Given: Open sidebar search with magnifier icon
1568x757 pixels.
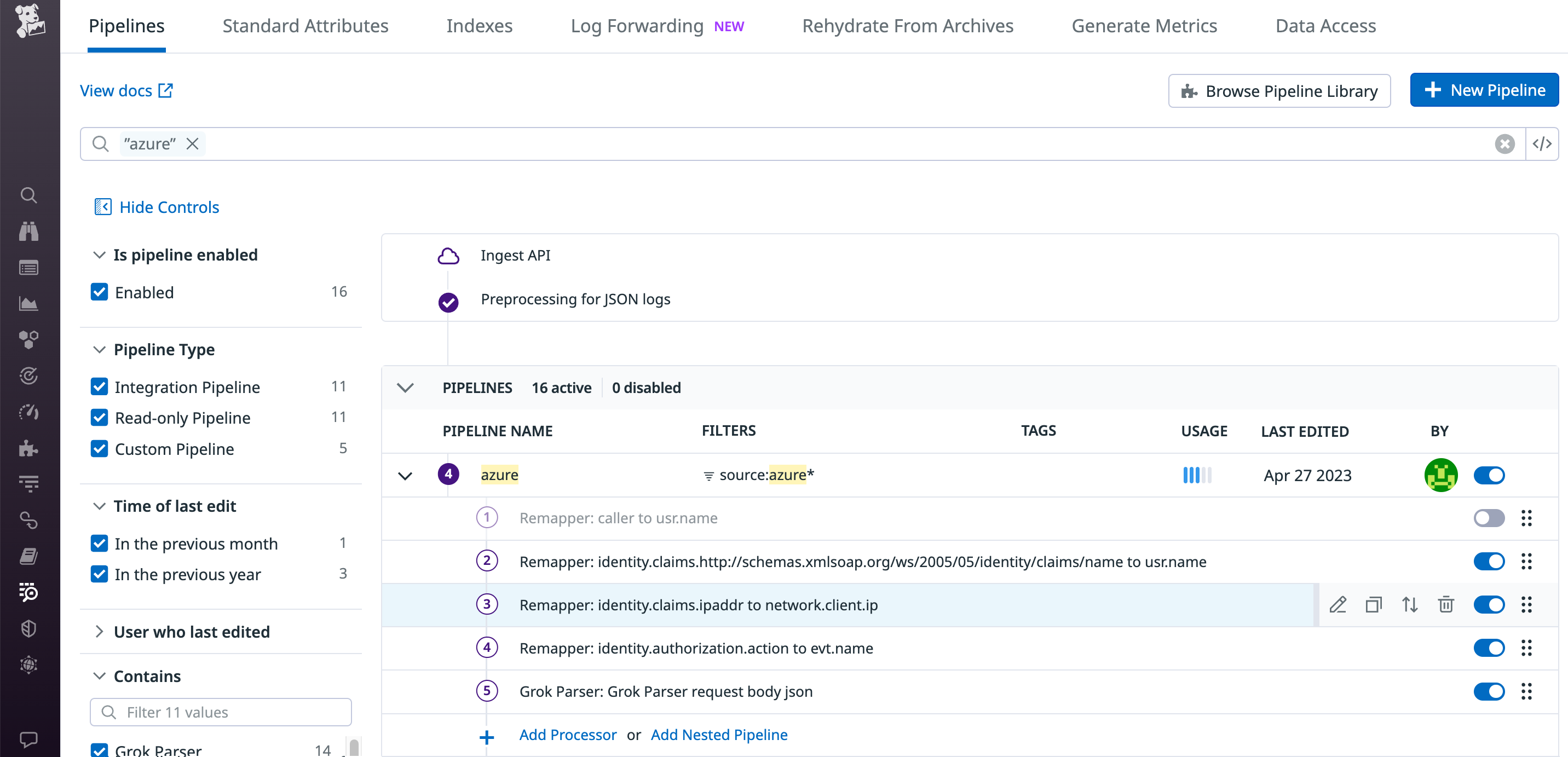Looking at the screenshot, I should [x=28, y=195].
